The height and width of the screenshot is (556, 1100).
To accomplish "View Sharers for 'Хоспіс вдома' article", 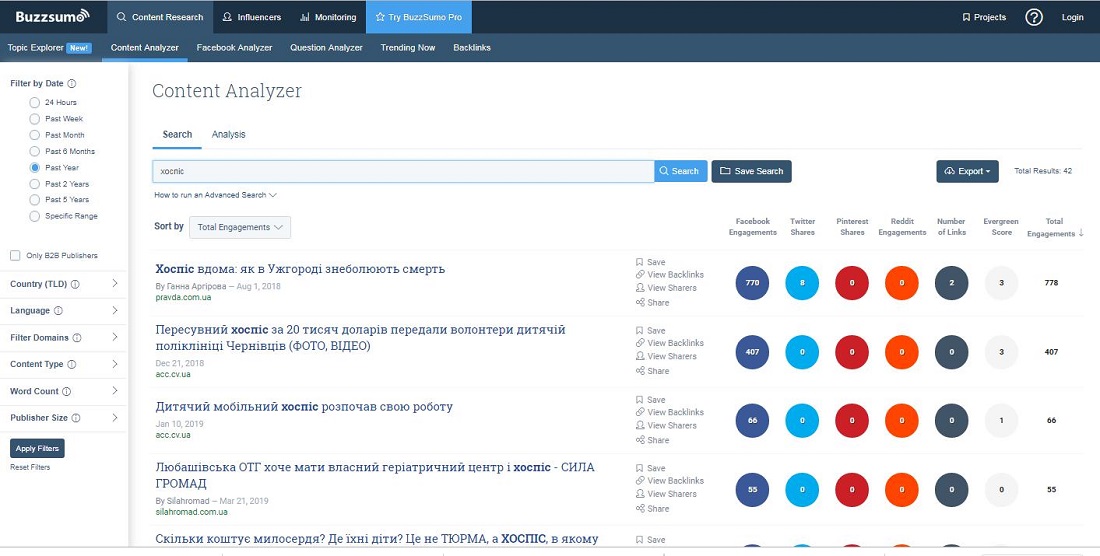I will 666,288.
